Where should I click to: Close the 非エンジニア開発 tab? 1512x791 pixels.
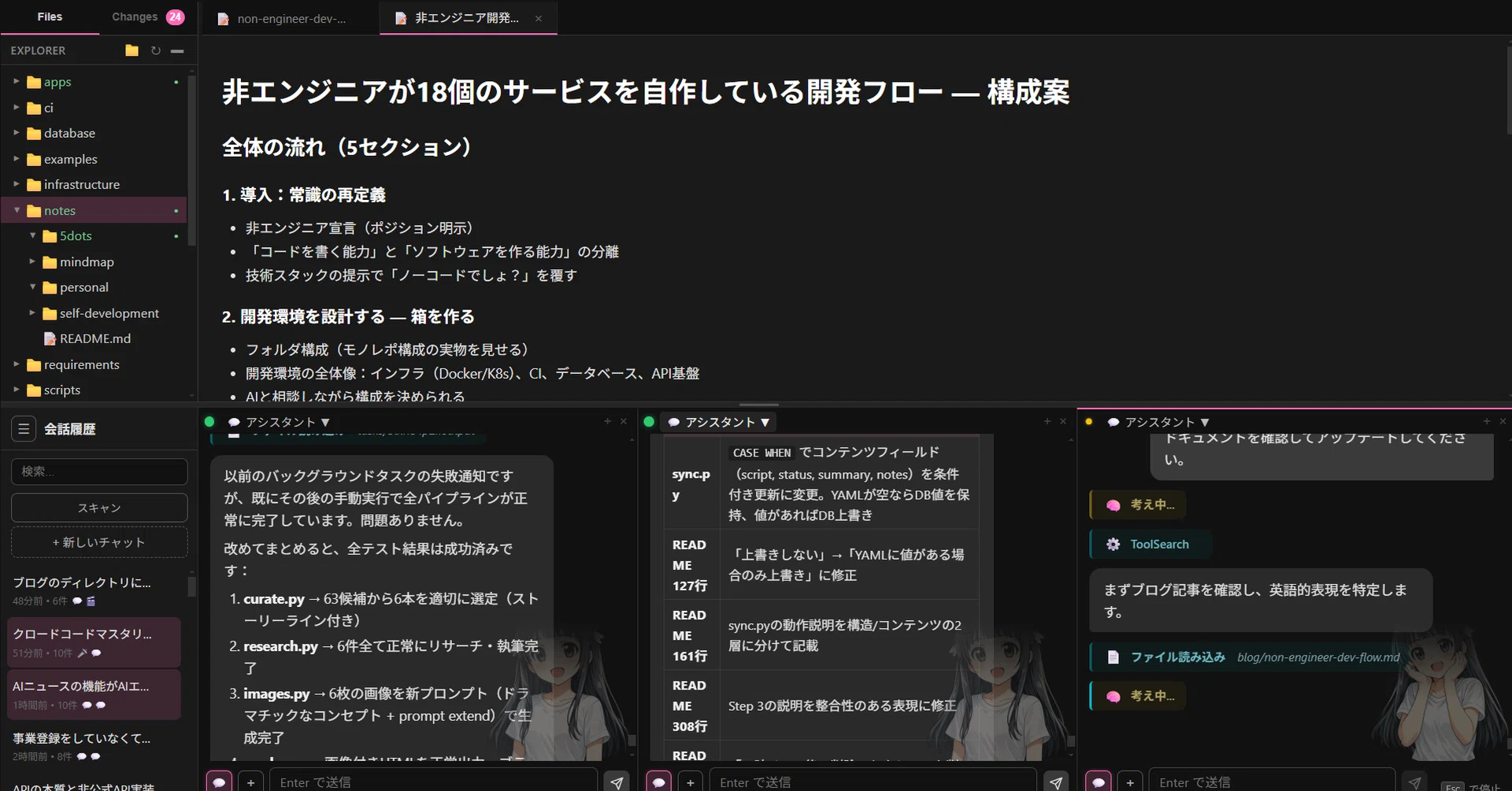tap(539, 18)
